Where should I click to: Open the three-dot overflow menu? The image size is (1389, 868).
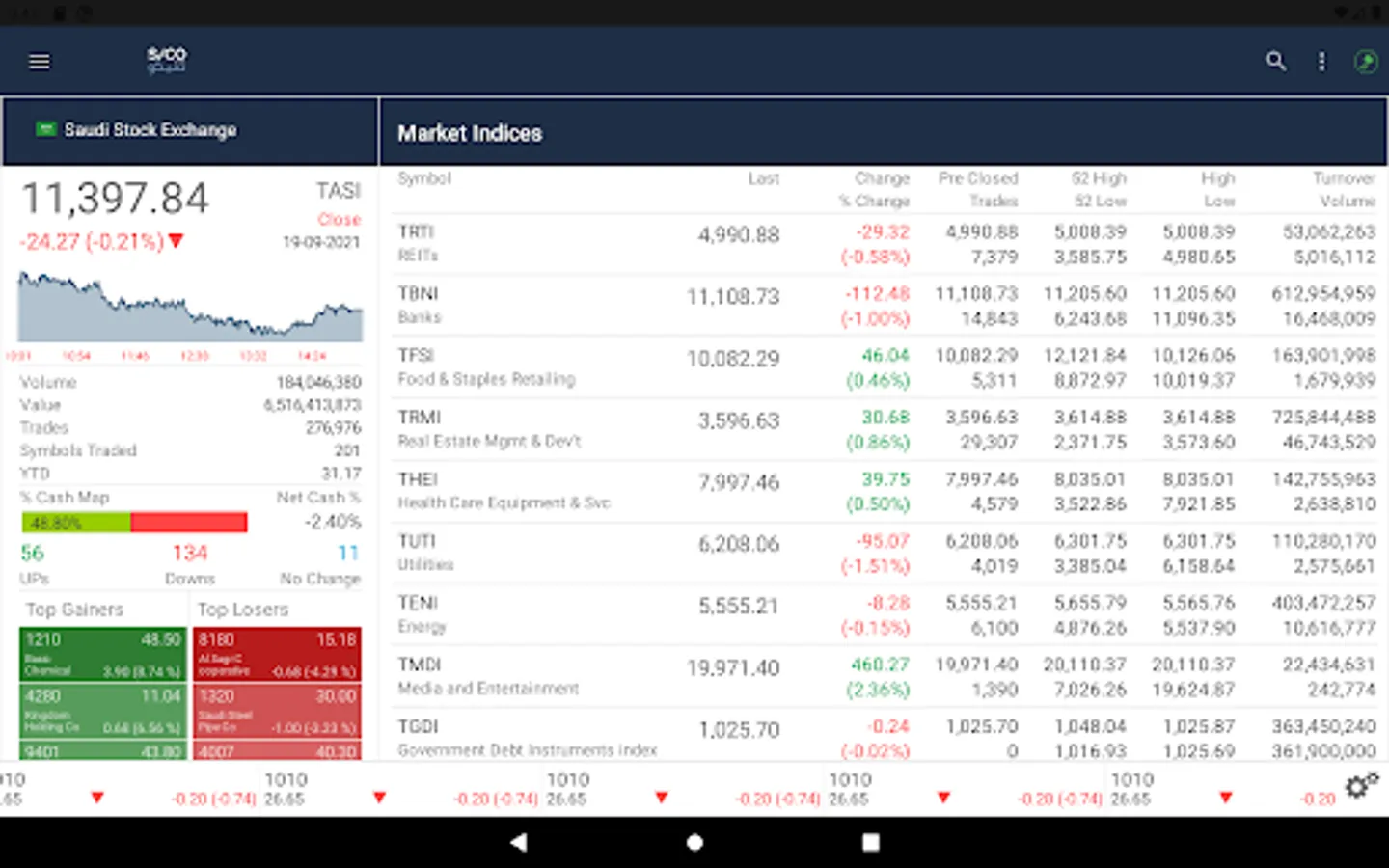1321,62
